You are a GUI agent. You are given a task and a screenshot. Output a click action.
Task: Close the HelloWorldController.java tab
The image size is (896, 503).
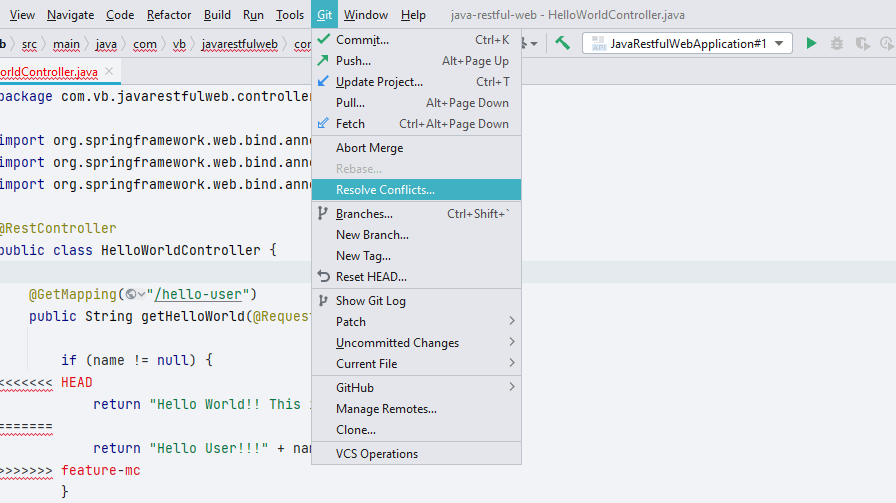(110, 72)
